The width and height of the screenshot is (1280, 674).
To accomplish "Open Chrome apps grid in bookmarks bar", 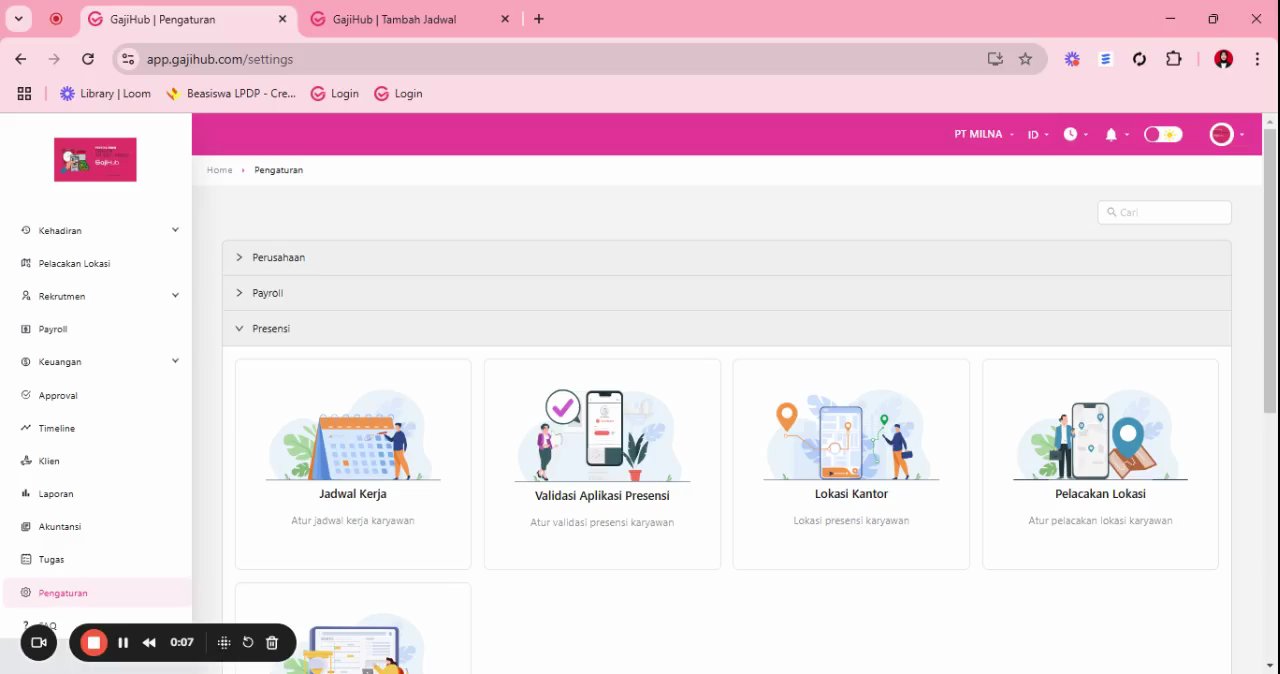I will (x=24, y=93).
